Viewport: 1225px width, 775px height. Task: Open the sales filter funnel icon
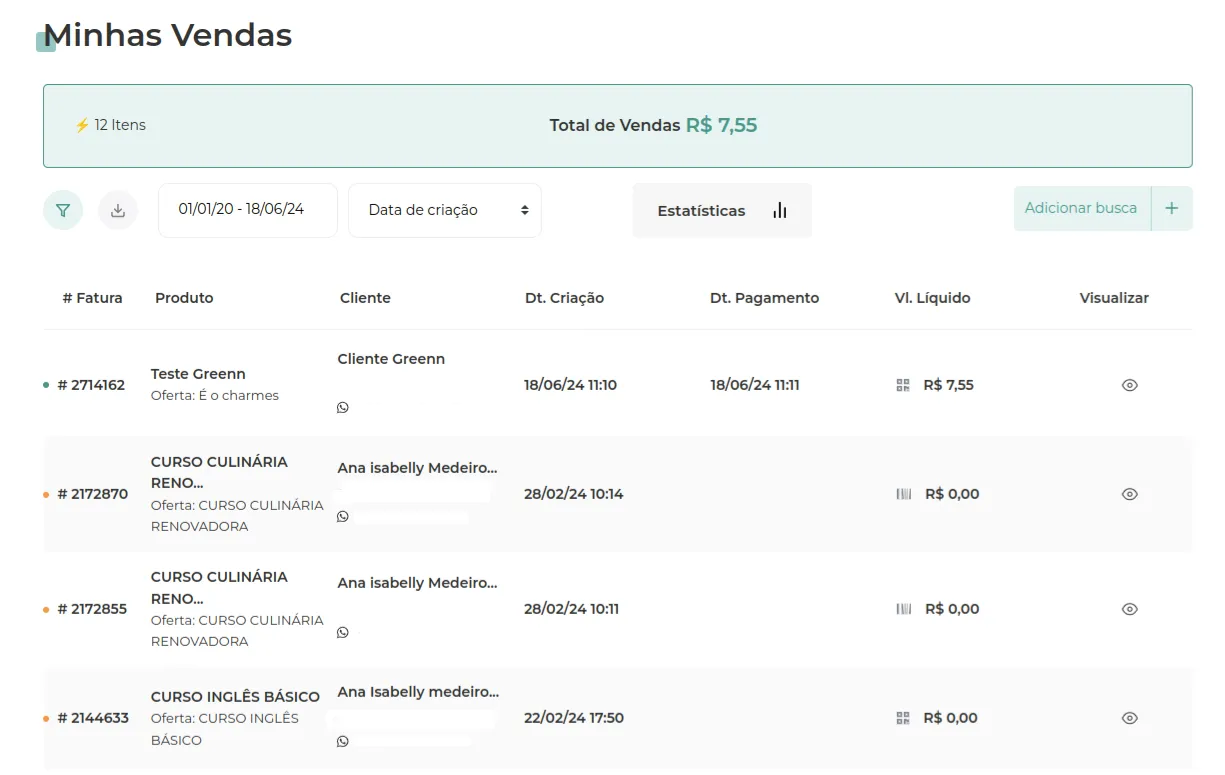(x=63, y=210)
